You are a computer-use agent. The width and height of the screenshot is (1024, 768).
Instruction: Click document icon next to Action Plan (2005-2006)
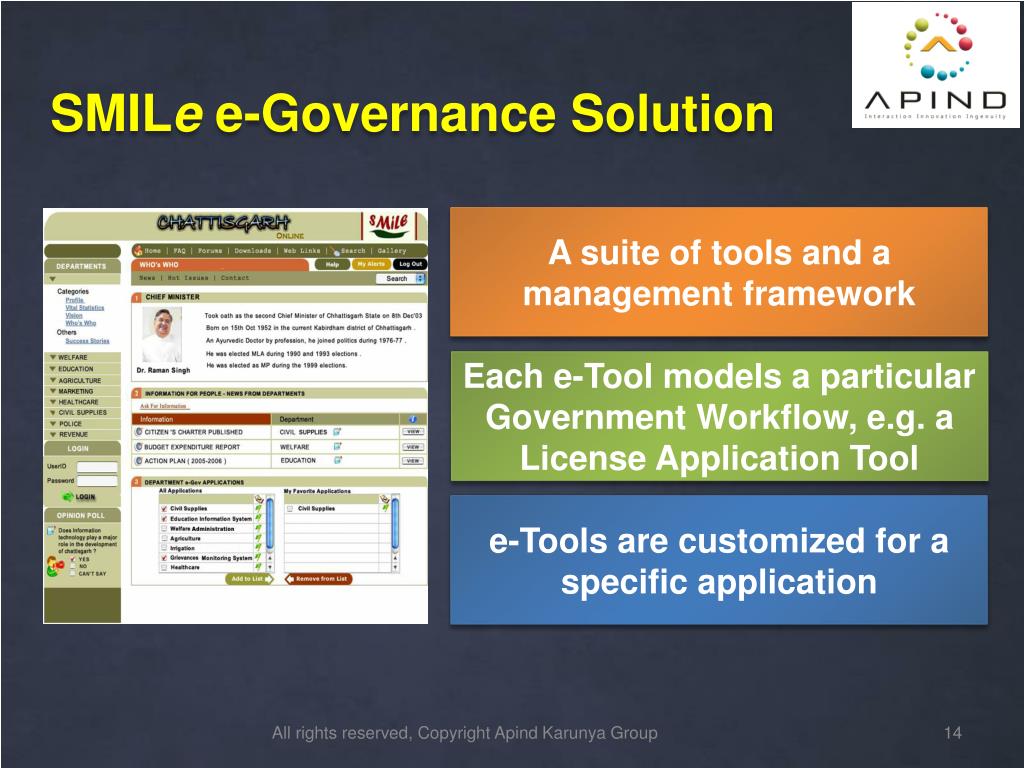pos(138,460)
